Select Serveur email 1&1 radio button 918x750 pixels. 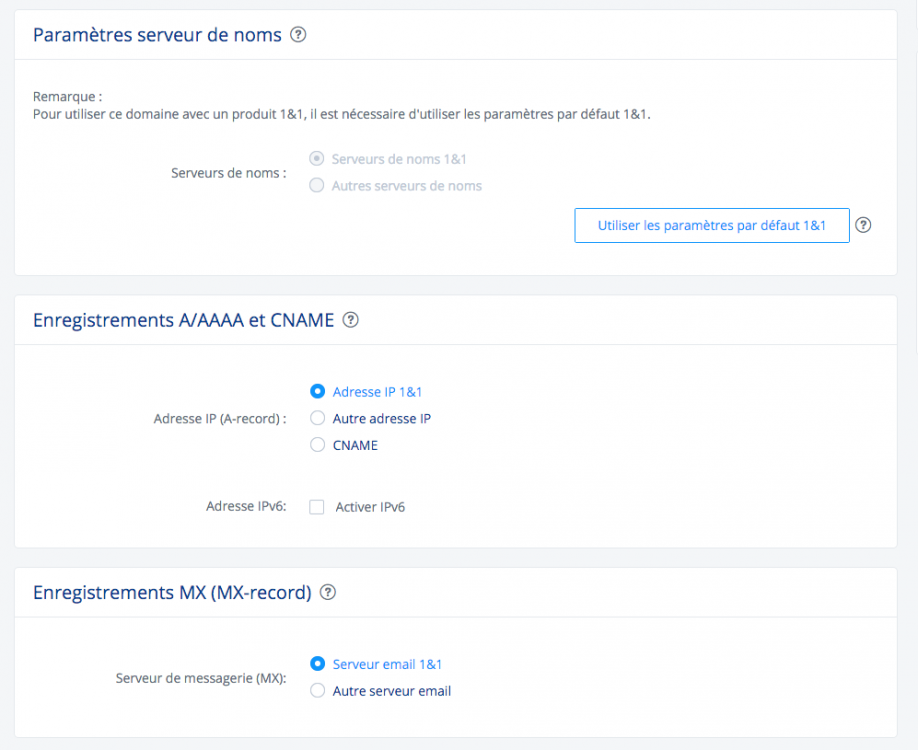(x=318, y=664)
